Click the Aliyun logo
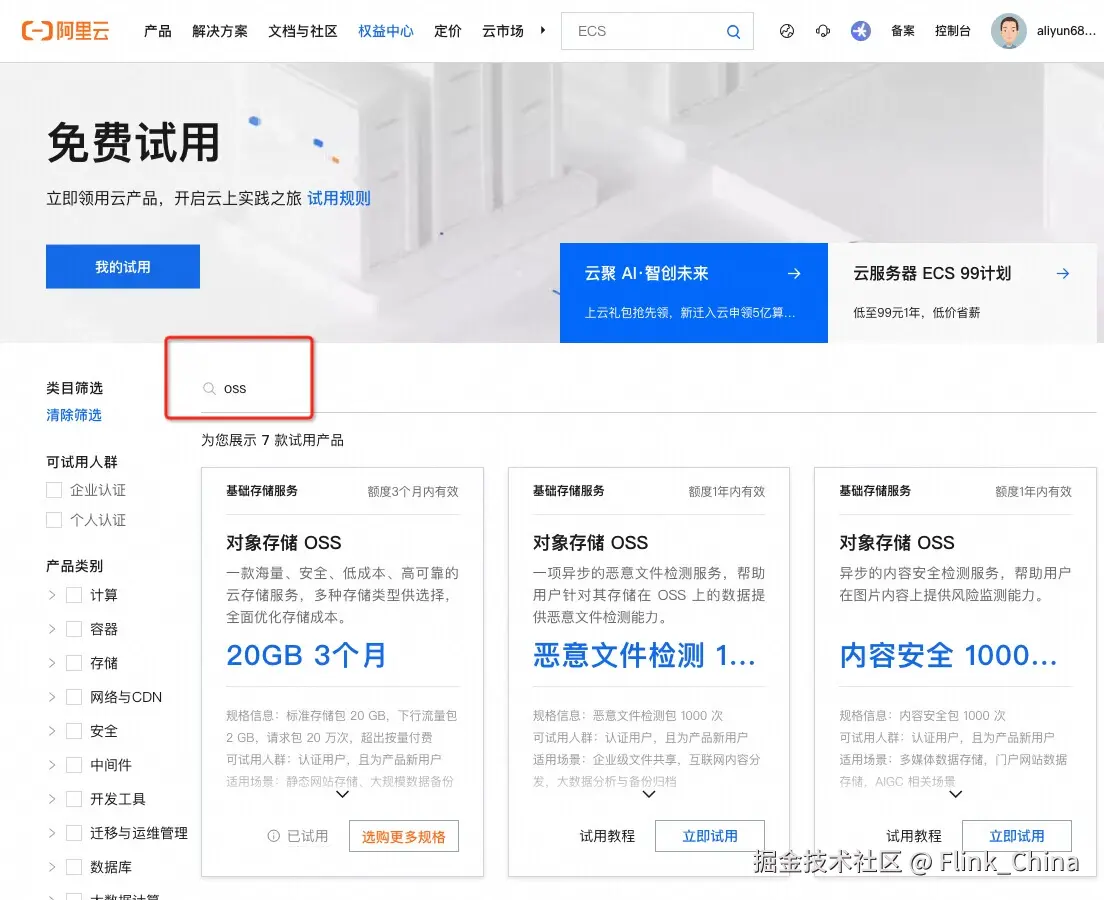Image resolution: width=1104 pixels, height=900 pixels. click(x=65, y=31)
